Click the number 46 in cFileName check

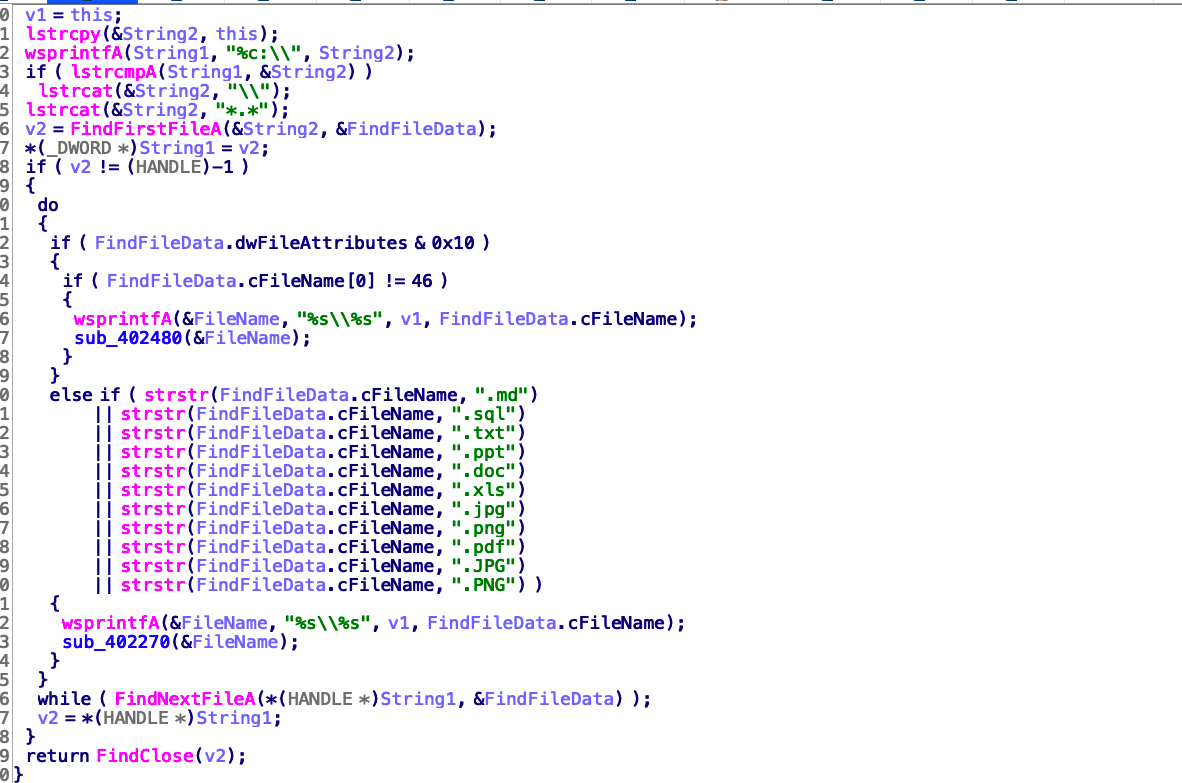(x=422, y=281)
